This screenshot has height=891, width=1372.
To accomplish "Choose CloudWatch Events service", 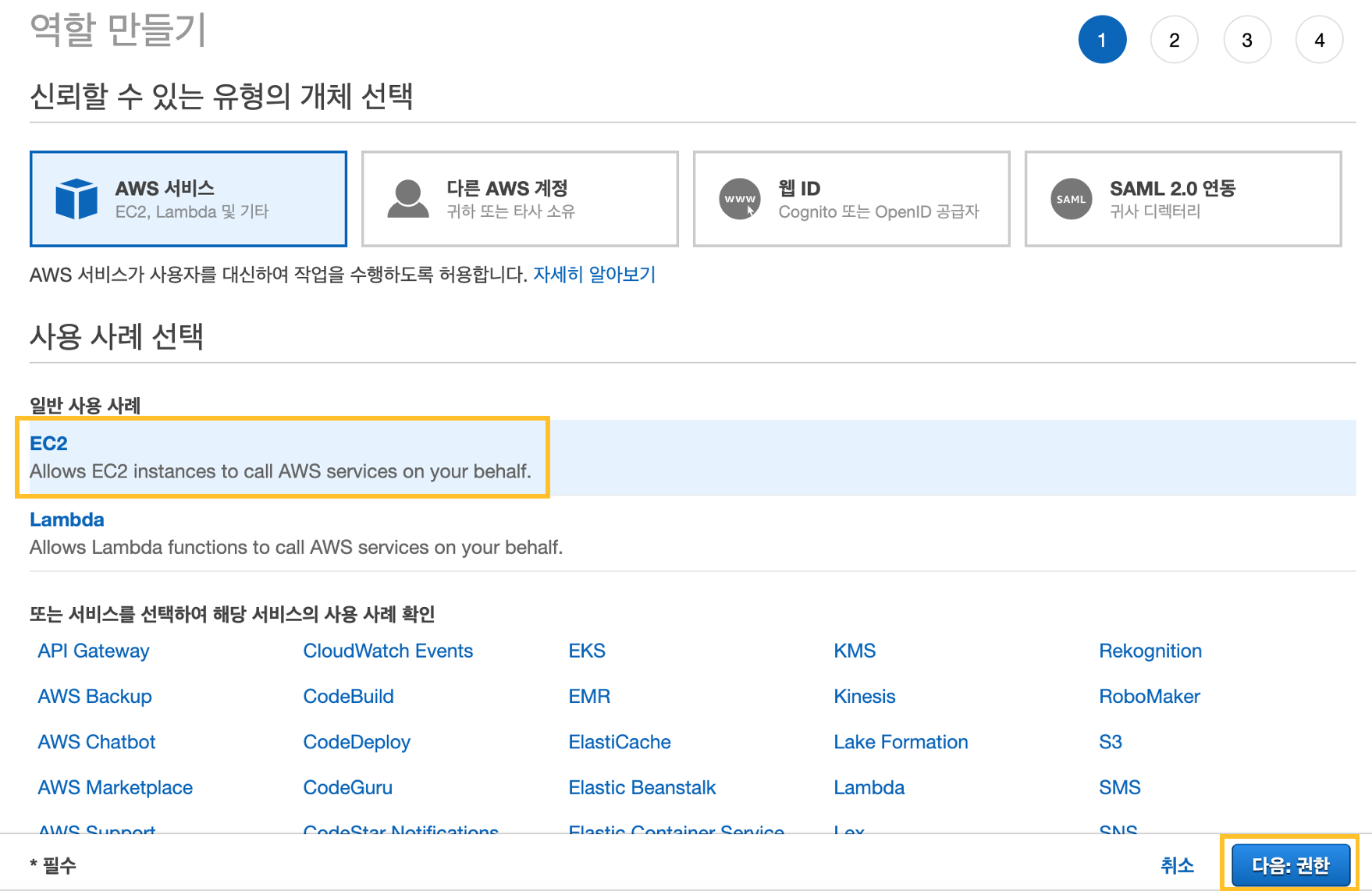I will [x=388, y=651].
